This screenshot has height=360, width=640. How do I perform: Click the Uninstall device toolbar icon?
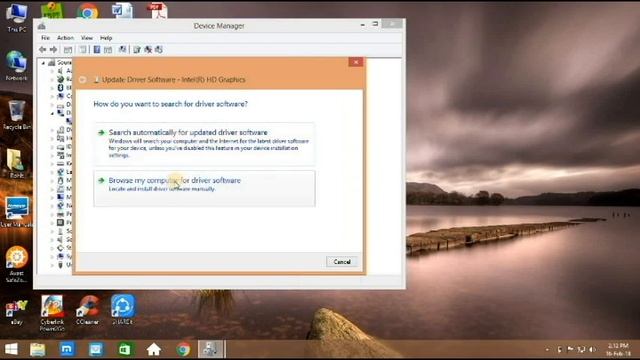tap(148, 49)
